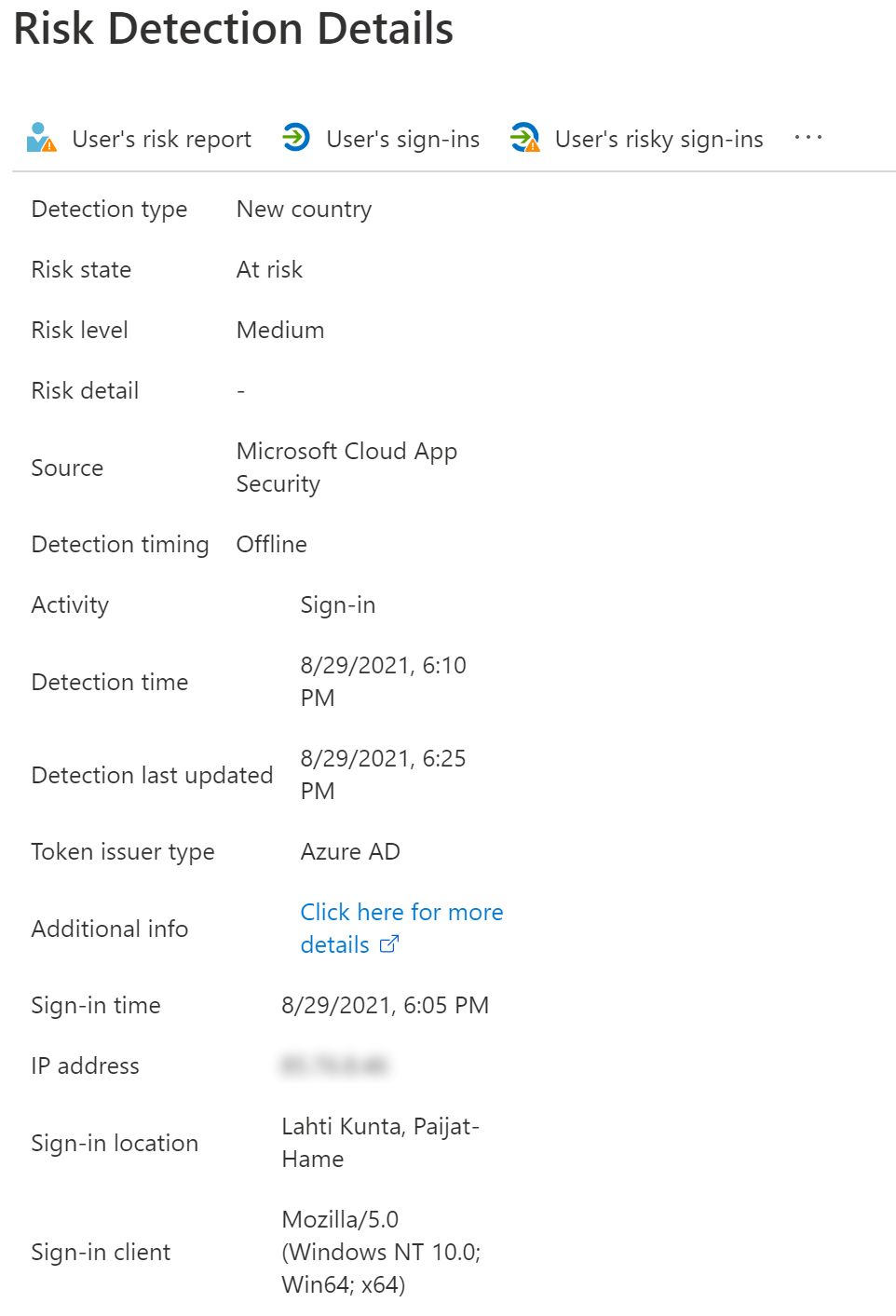The height and width of the screenshot is (1316, 896).
Task: Select the blurred IP address value
Action: point(334,1065)
